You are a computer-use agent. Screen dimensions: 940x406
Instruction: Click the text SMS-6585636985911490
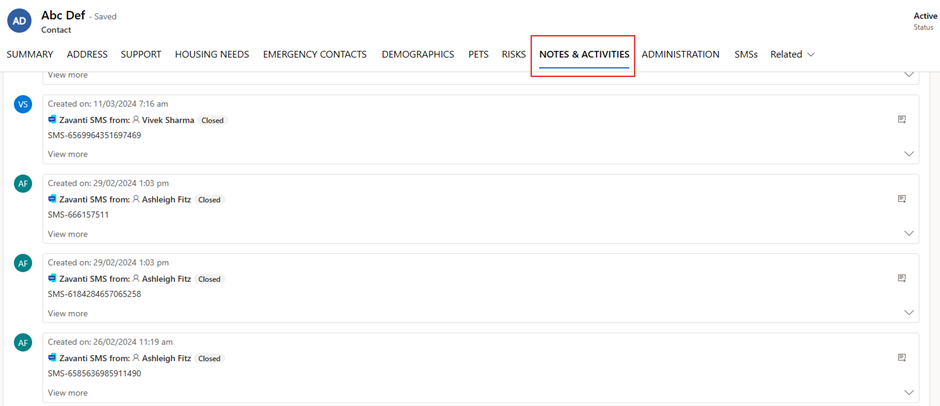pyautogui.click(x=95, y=374)
